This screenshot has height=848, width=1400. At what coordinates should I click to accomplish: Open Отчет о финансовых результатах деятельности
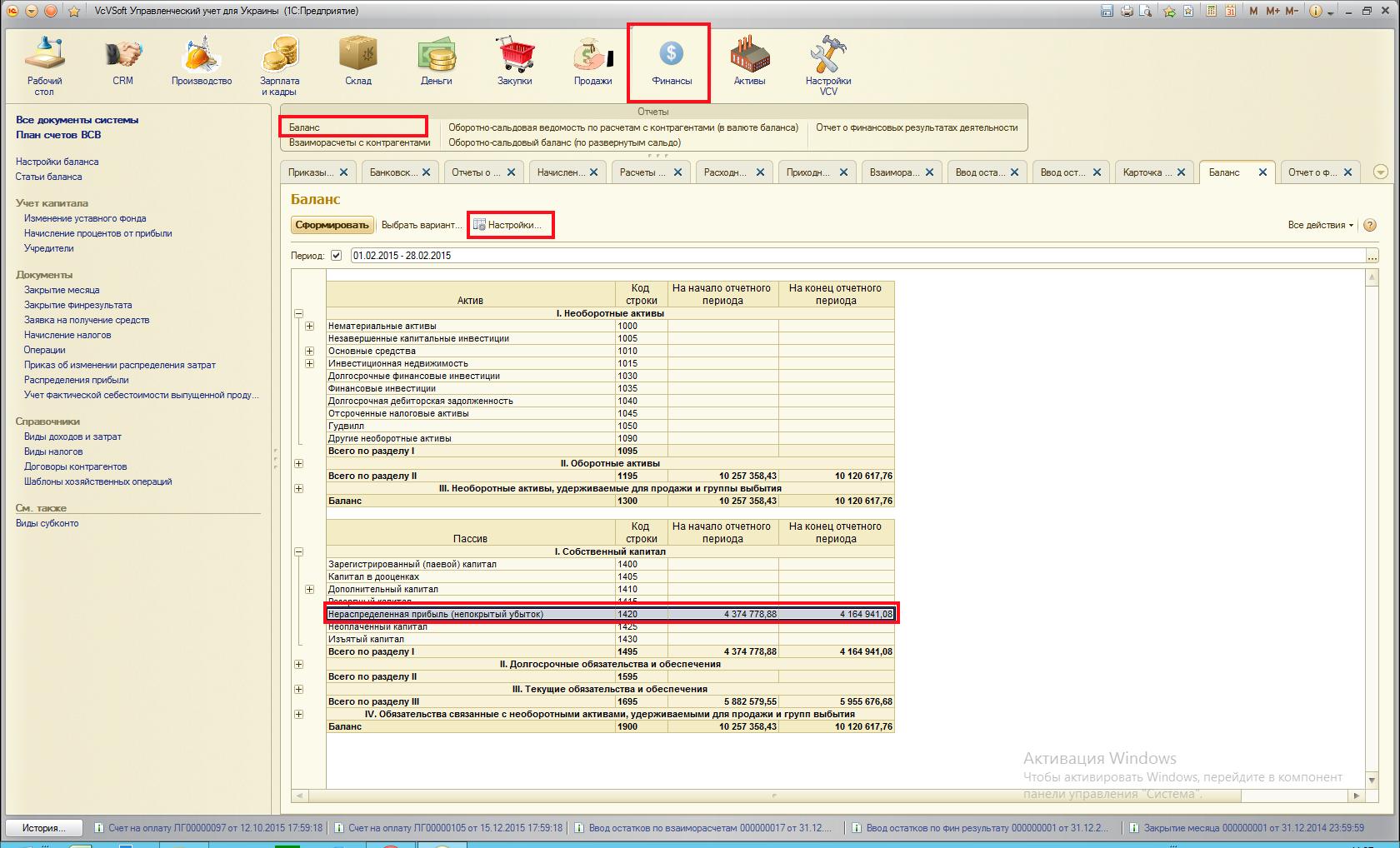click(917, 127)
